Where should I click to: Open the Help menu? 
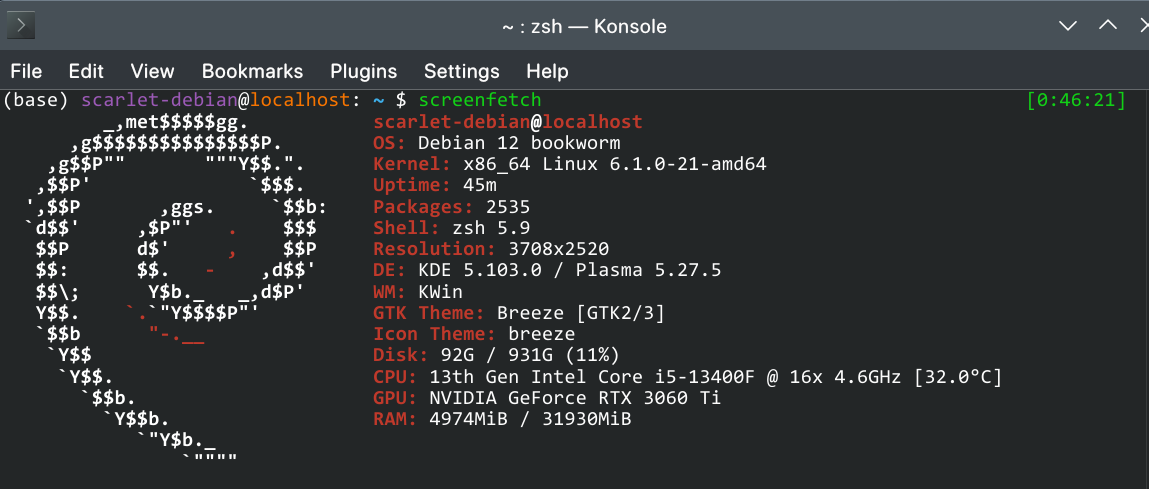pos(547,71)
